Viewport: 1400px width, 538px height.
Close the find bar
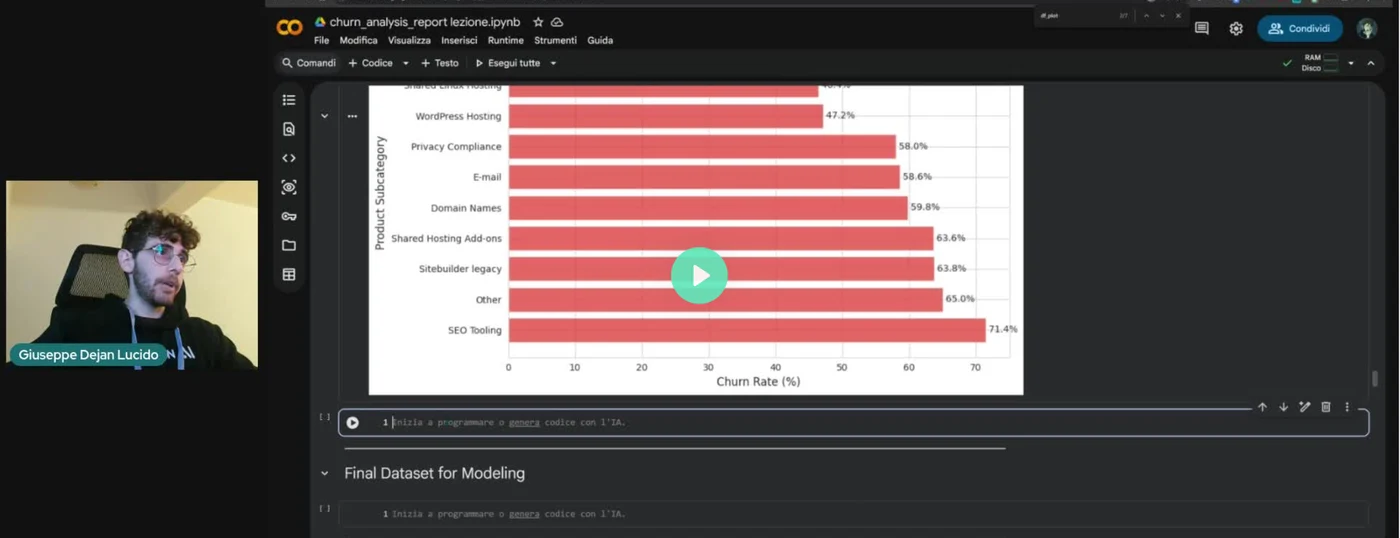(x=1178, y=16)
